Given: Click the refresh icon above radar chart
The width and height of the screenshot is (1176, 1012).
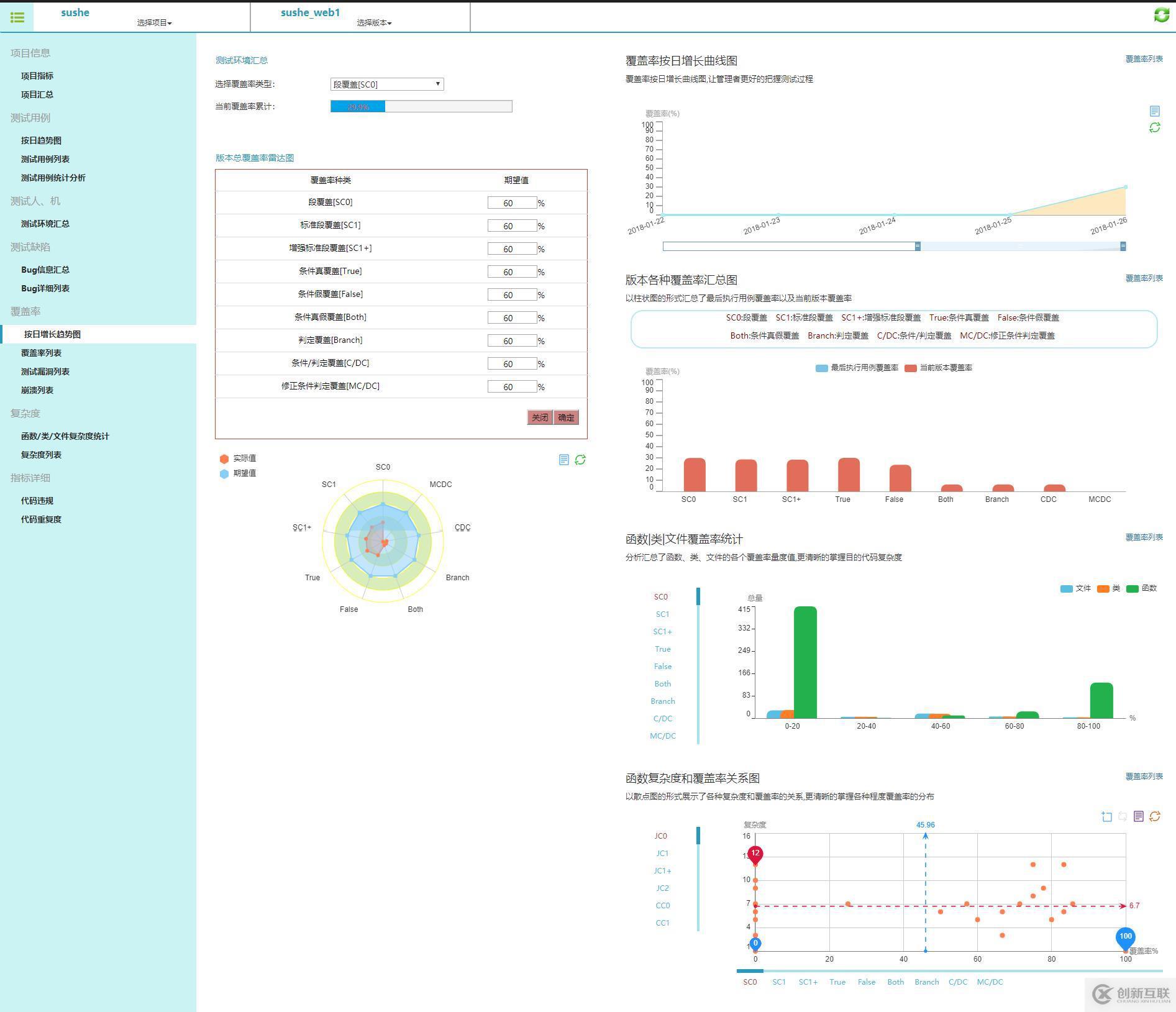Looking at the screenshot, I should click(x=580, y=460).
